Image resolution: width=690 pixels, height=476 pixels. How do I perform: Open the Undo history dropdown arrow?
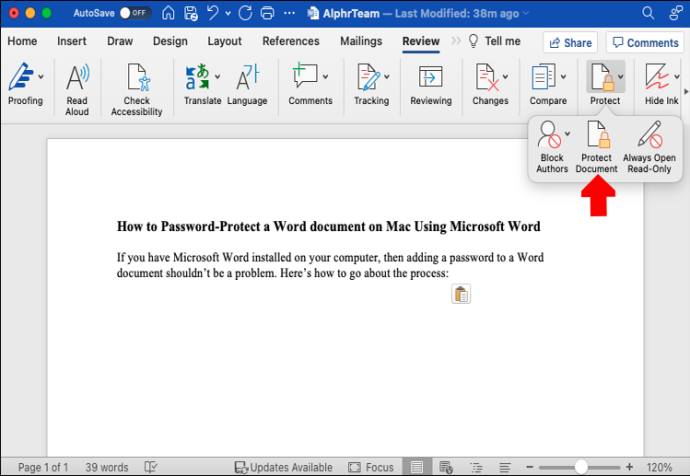[228, 14]
